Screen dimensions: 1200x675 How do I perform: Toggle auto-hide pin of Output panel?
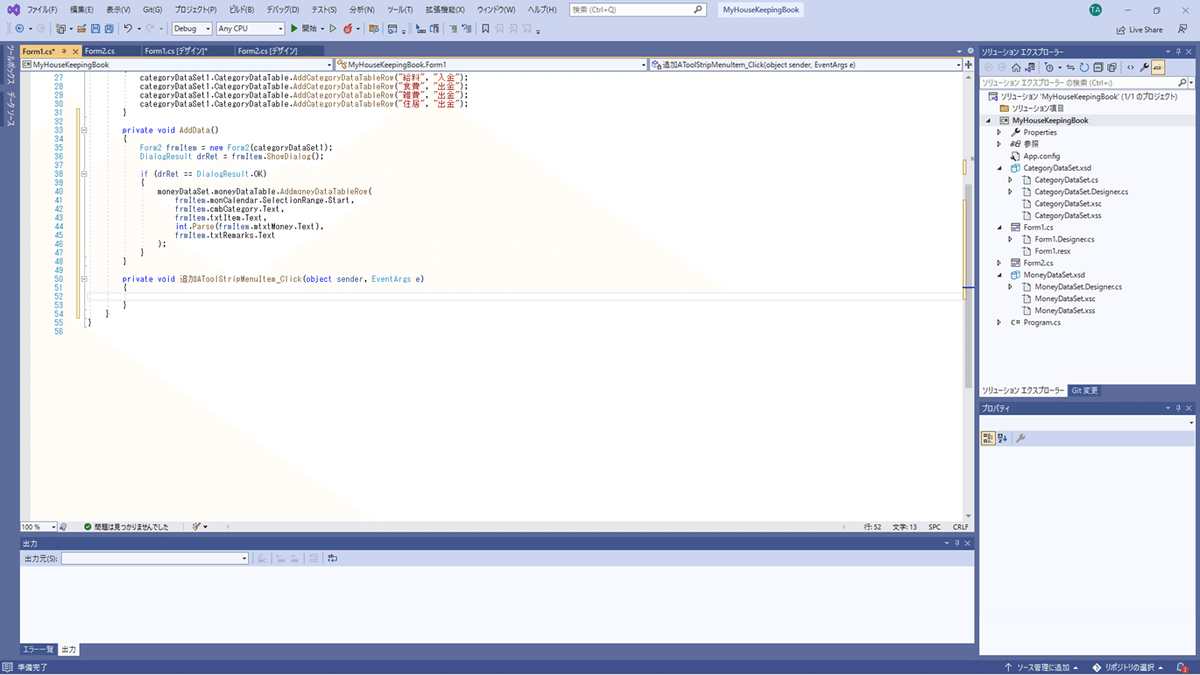point(956,543)
